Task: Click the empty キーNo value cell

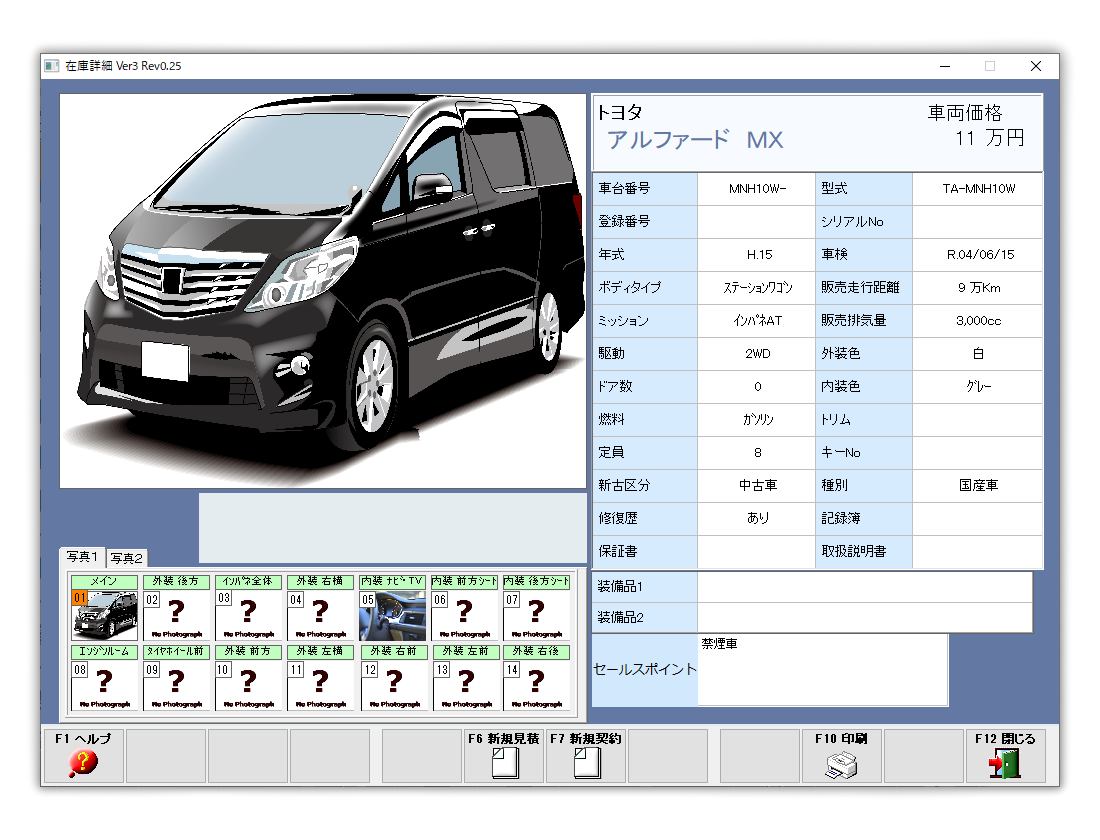Action: [x=978, y=453]
